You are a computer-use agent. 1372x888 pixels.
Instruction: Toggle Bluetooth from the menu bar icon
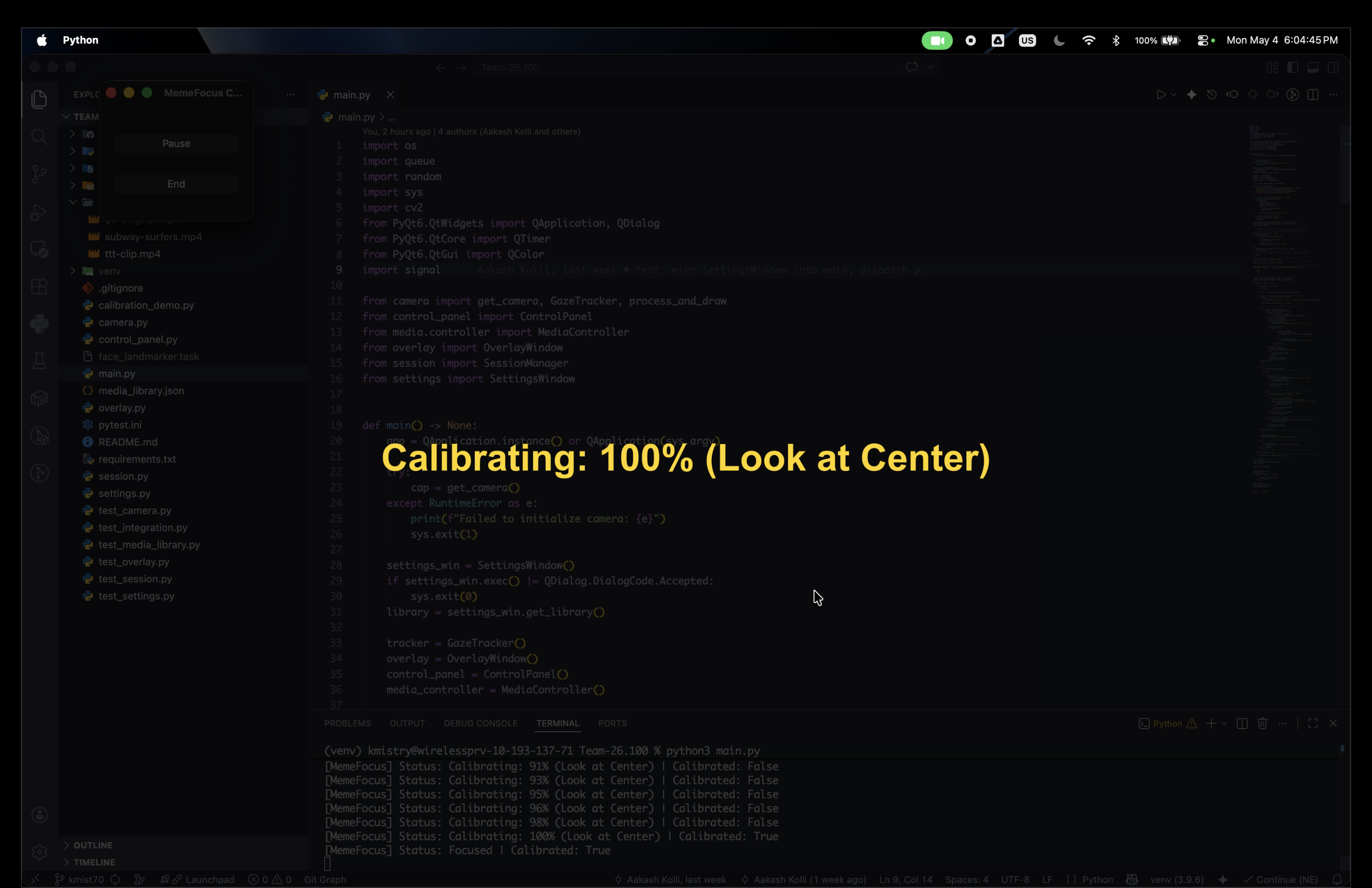point(1116,41)
